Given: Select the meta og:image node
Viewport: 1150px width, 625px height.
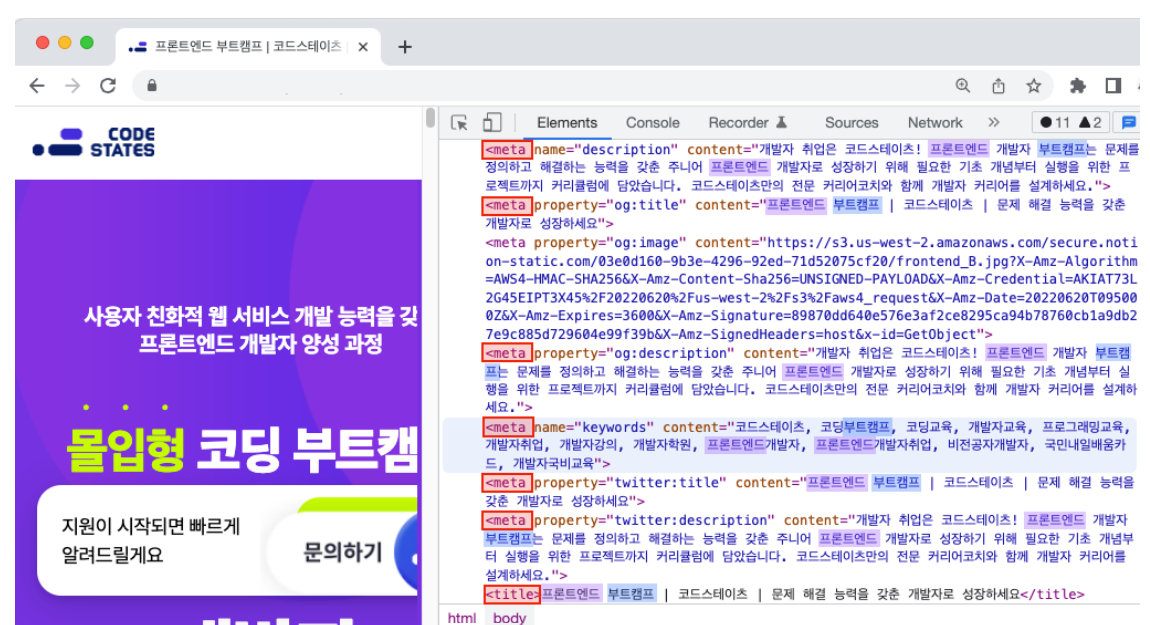Looking at the screenshot, I should click(810, 288).
